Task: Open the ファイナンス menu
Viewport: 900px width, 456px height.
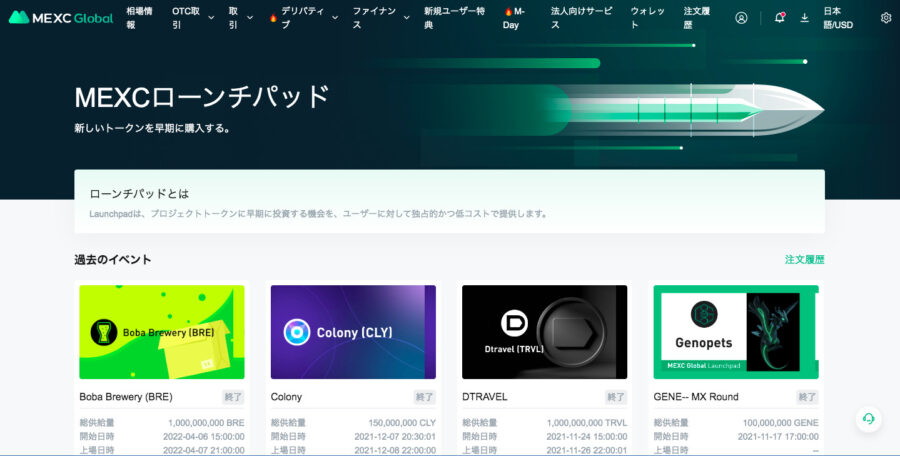Action: pos(374,18)
